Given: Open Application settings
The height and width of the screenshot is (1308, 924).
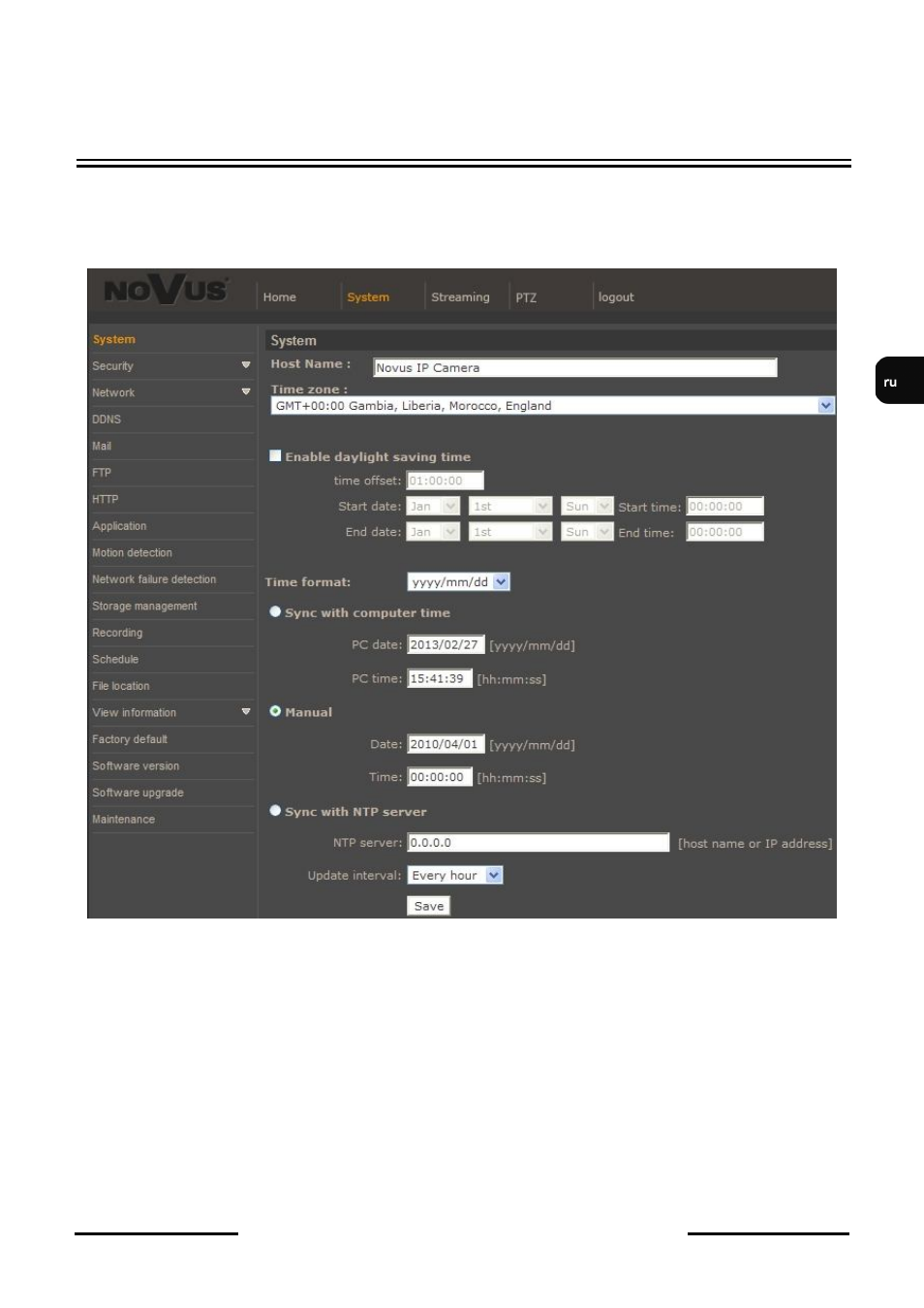Looking at the screenshot, I should pyautogui.click(x=119, y=526).
